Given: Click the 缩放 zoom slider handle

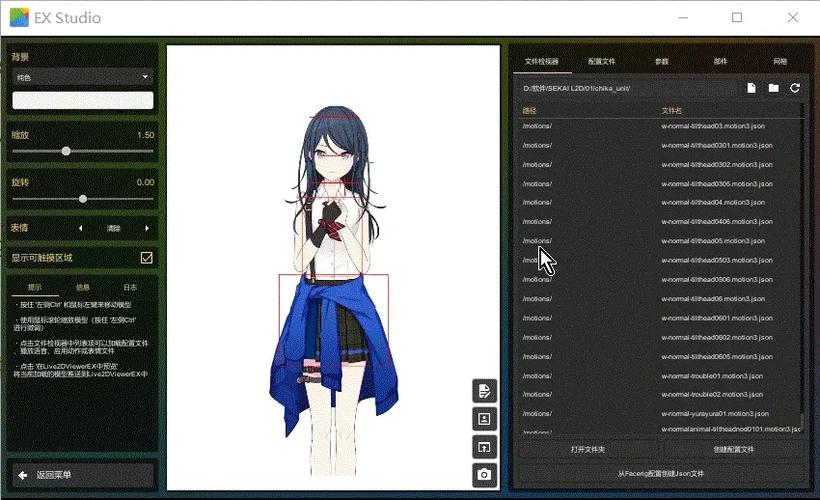Looking at the screenshot, I should [66, 151].
